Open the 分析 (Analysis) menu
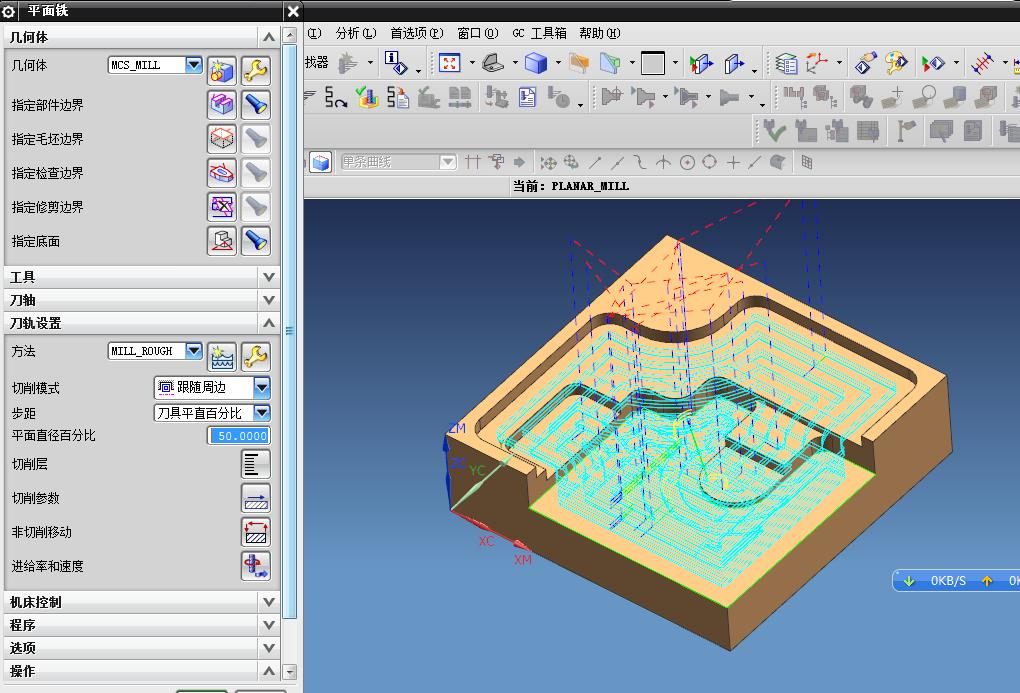The height and width of the screenshot is (693, 1020). [x=355, y=33]
